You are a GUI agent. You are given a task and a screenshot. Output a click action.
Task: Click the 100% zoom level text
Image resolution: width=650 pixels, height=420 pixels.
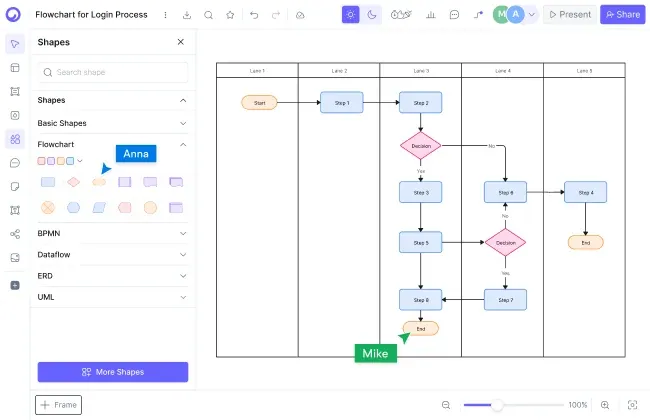click(x=578, y=405)
